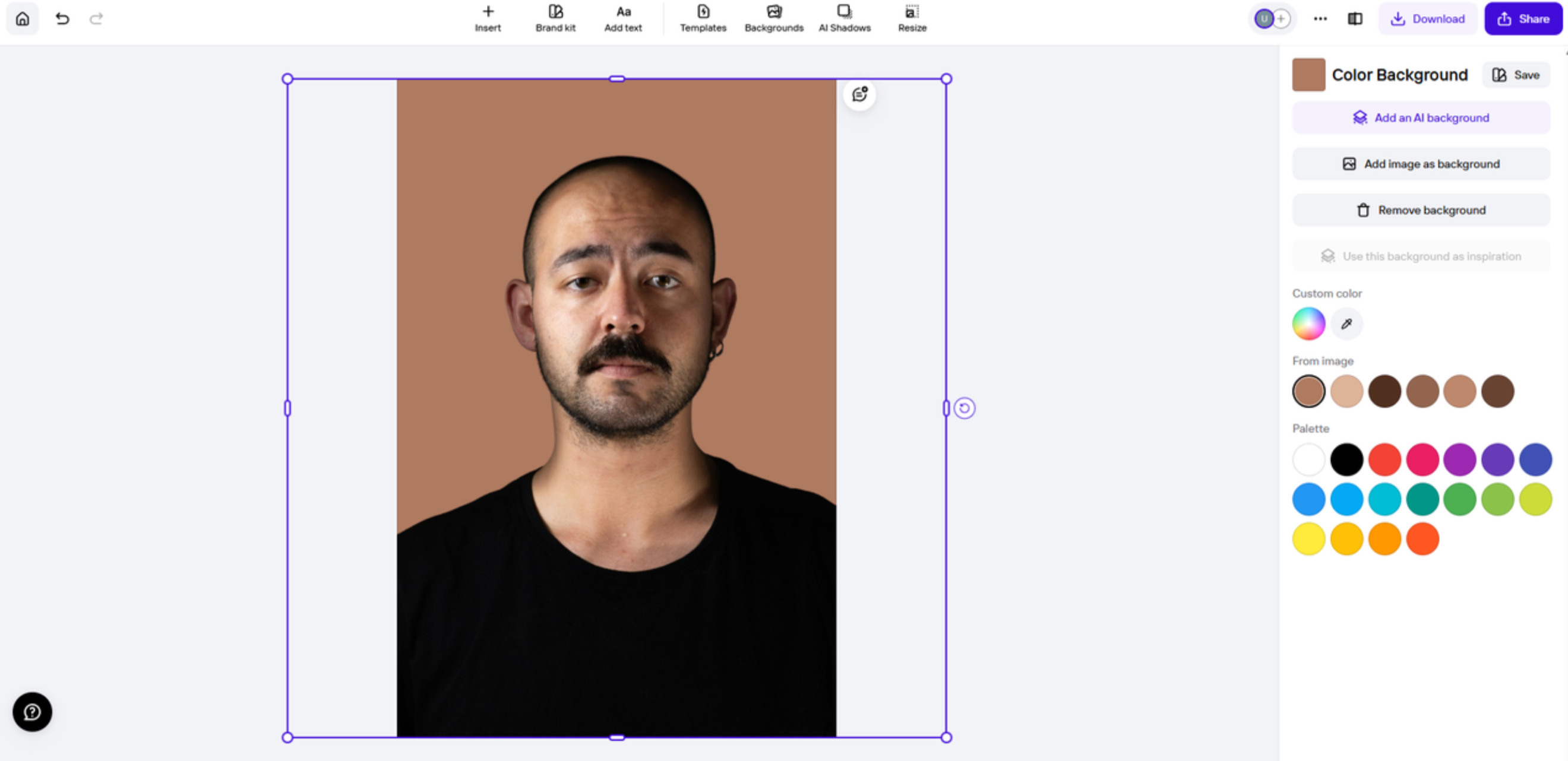This screenshot has height=761, width=1568.
Task: Insert a new element
Action: (488, 18)
